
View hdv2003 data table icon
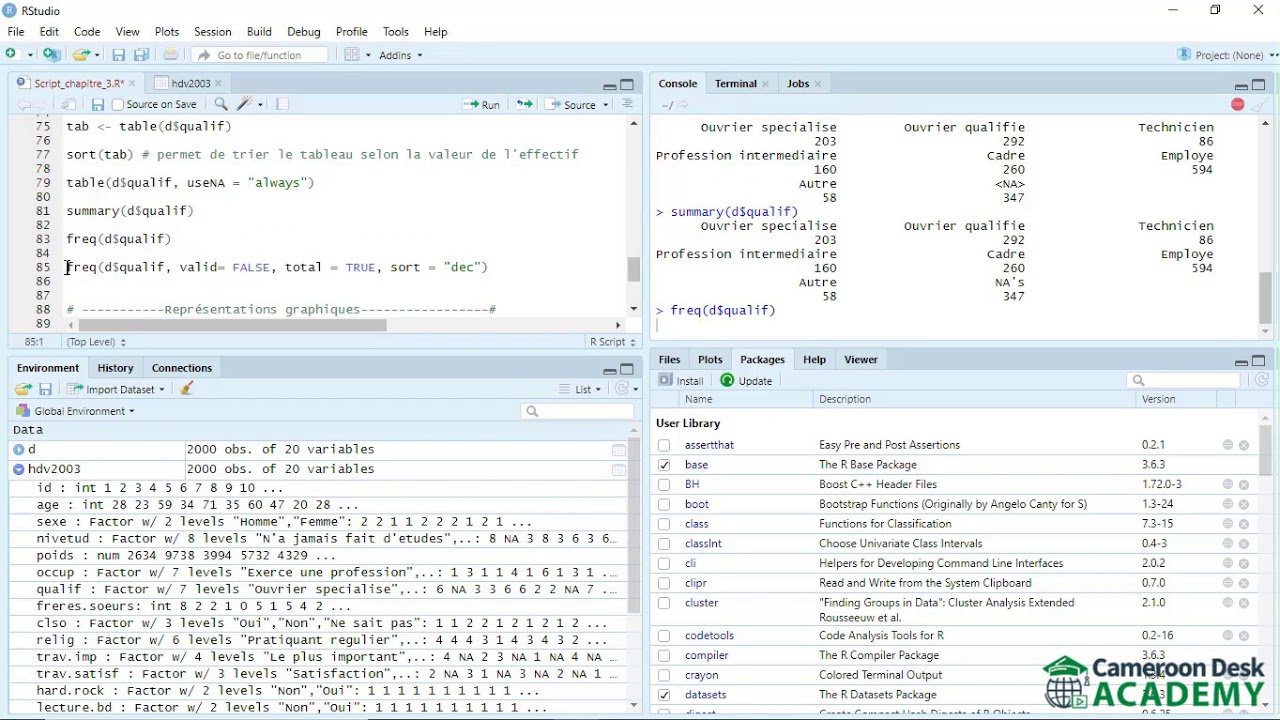pyautogui.click(x=619, y=469)
